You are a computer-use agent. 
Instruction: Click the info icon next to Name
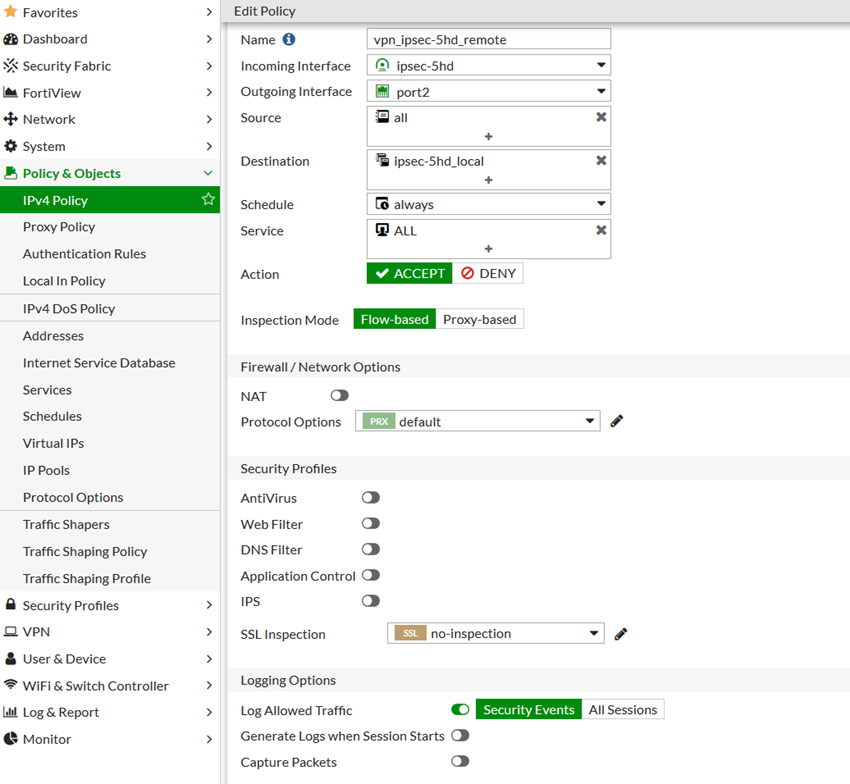[289, 40]
